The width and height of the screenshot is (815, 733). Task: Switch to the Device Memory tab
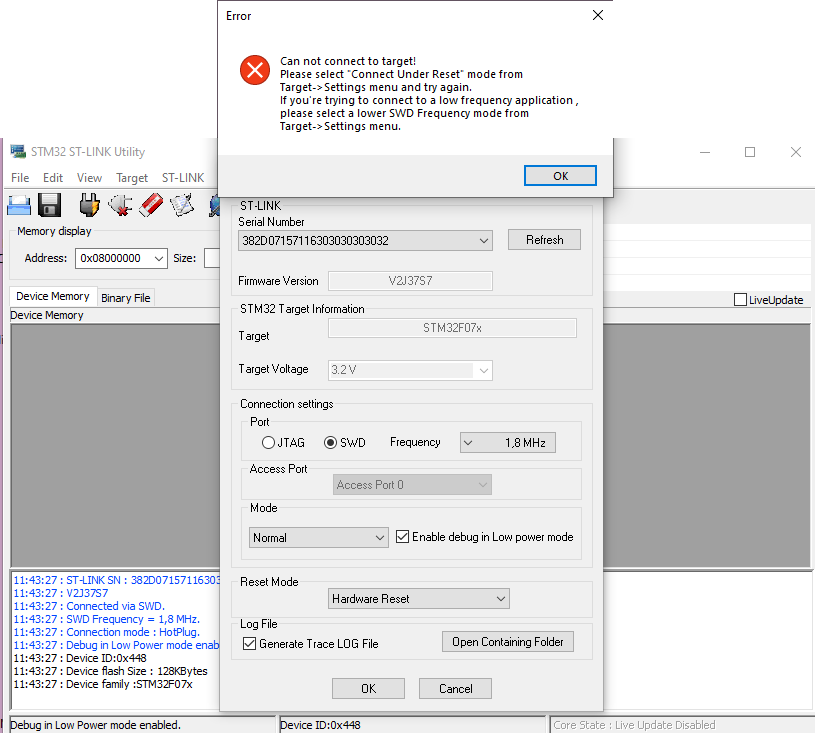pos(53,296)
